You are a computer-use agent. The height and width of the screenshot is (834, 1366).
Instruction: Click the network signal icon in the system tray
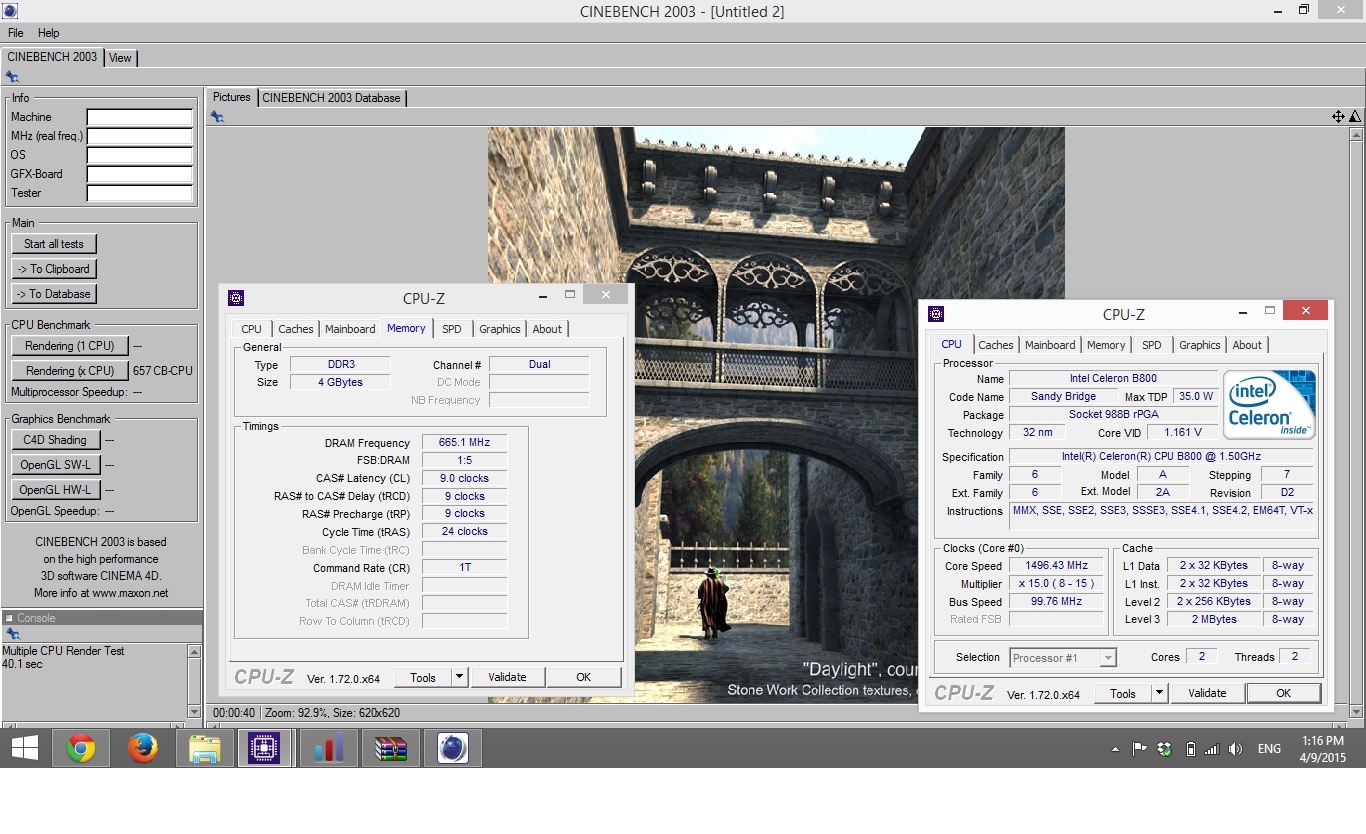1212,749
